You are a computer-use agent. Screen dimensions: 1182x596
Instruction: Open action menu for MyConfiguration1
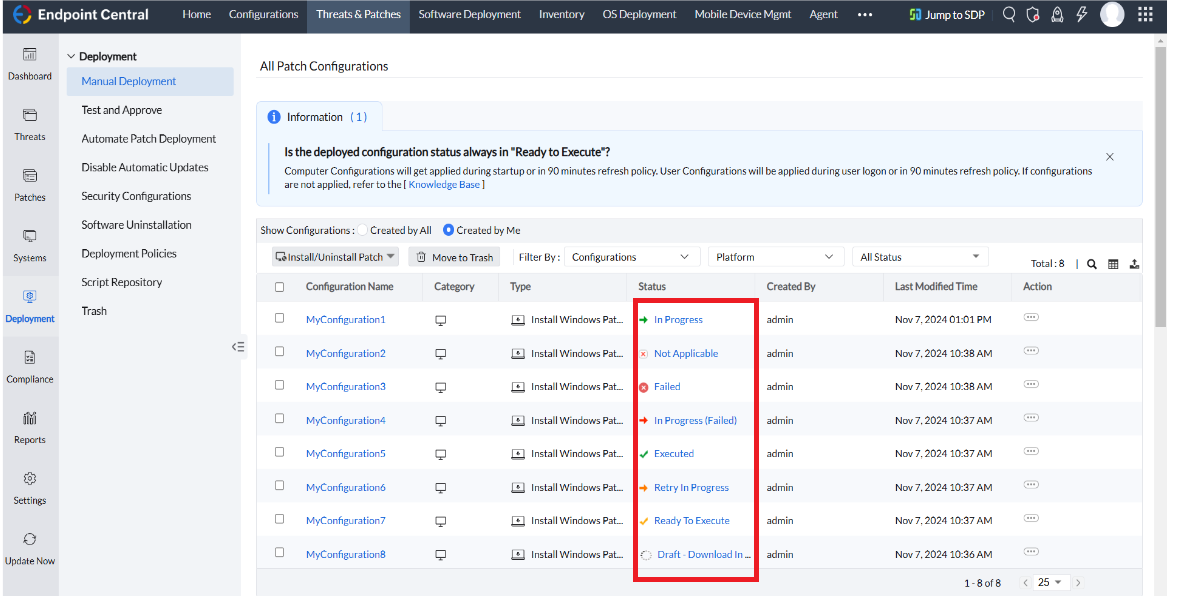[x=1030, y=317]
